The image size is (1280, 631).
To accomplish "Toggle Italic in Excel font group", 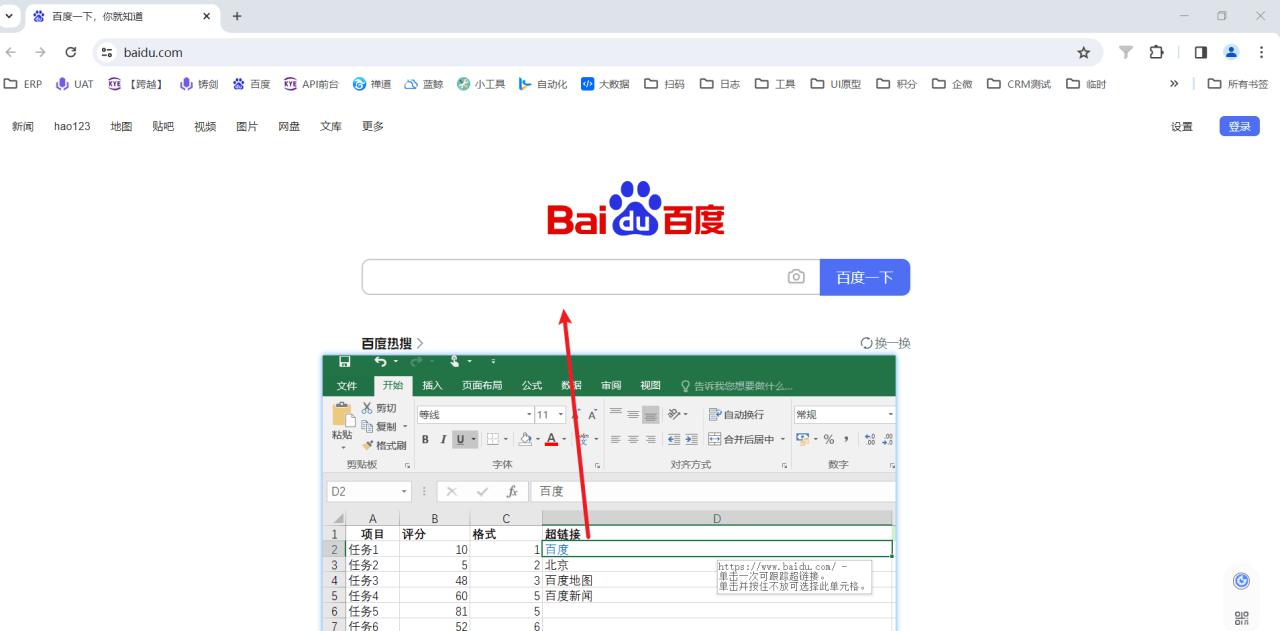I will pyautogui.click(x=443, y=439).
